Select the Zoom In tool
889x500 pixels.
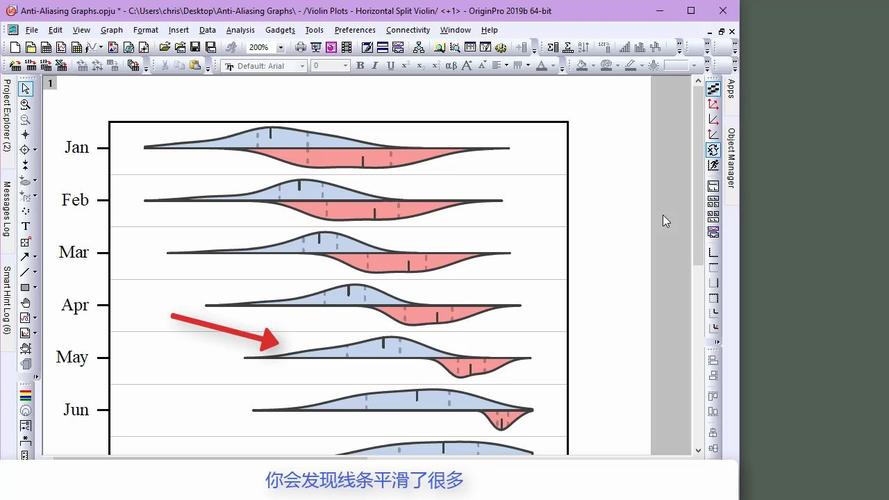(25, 104)
